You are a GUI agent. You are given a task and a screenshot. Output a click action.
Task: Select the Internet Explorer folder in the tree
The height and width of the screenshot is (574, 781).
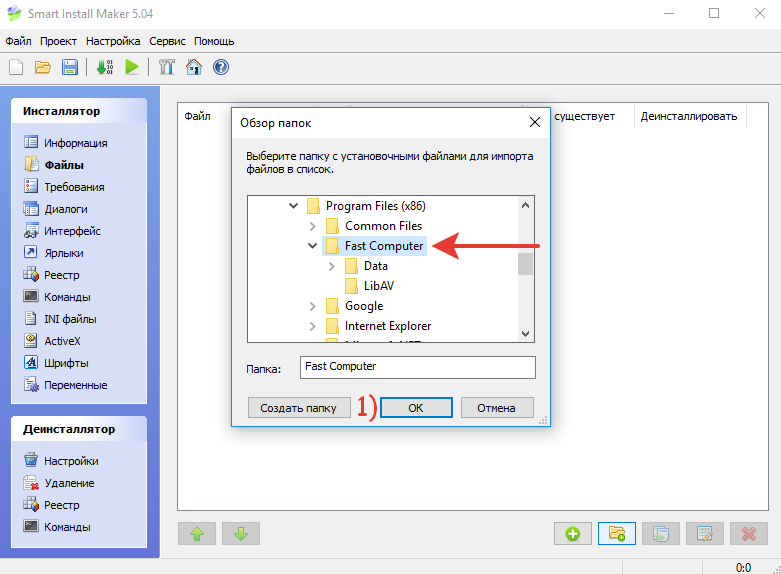pos(388,326)
